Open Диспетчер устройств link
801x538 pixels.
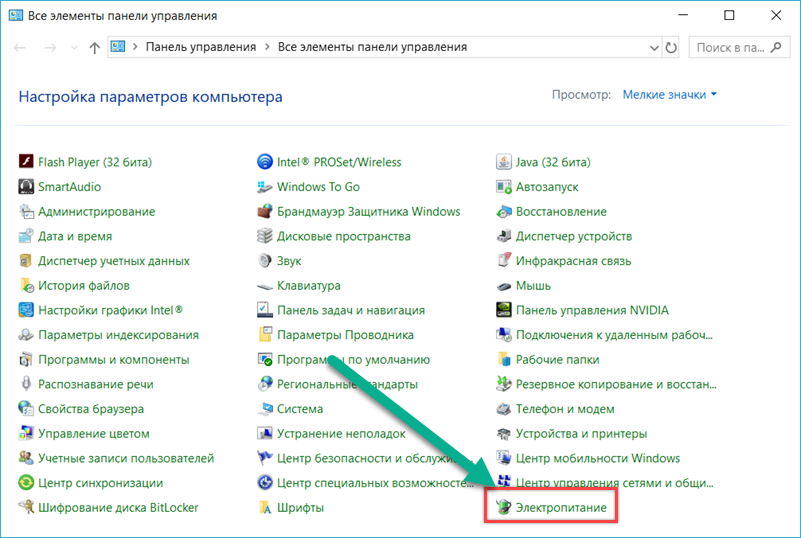[x=574, y=236]
